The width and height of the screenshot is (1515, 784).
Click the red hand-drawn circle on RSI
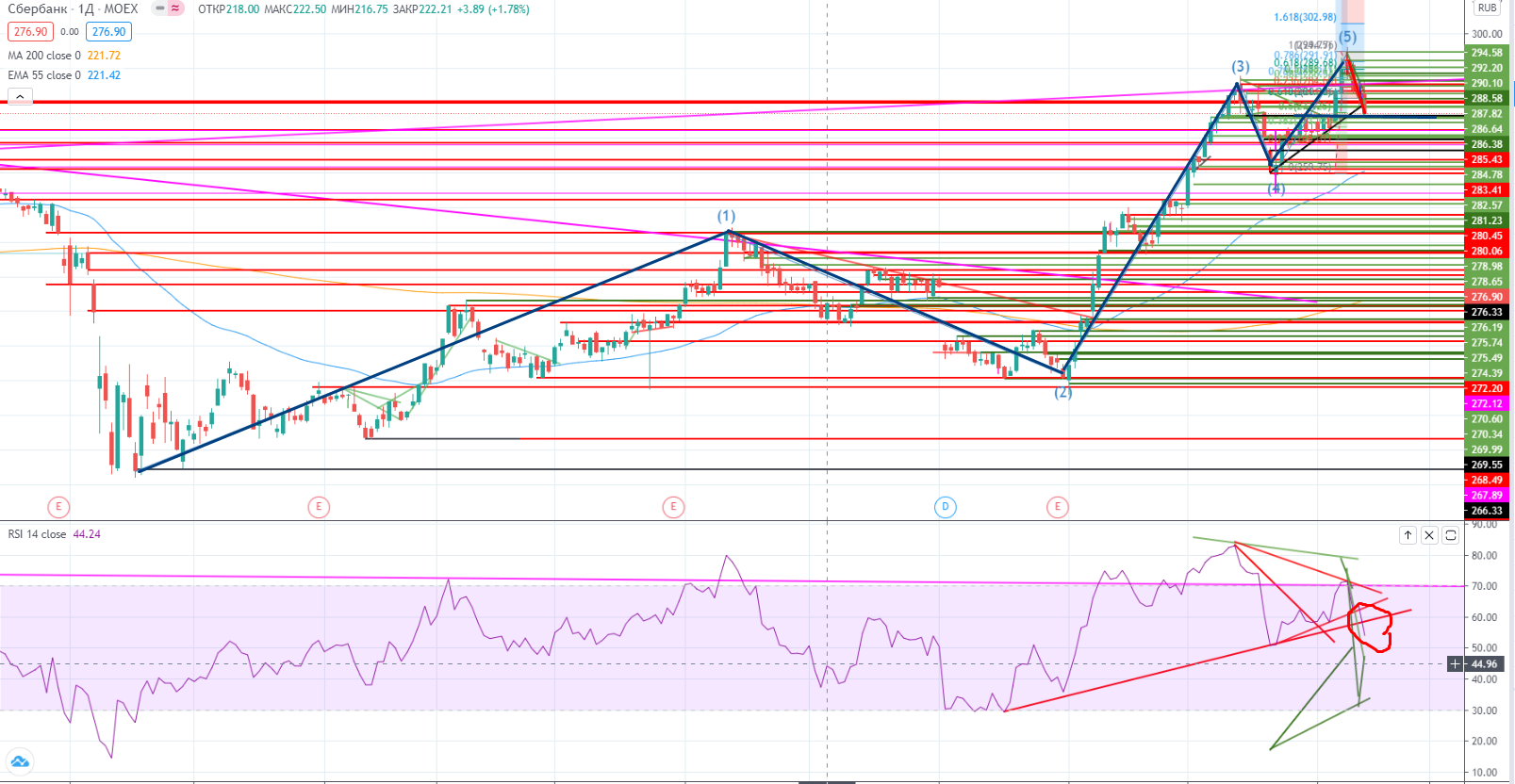point(1372,627)
